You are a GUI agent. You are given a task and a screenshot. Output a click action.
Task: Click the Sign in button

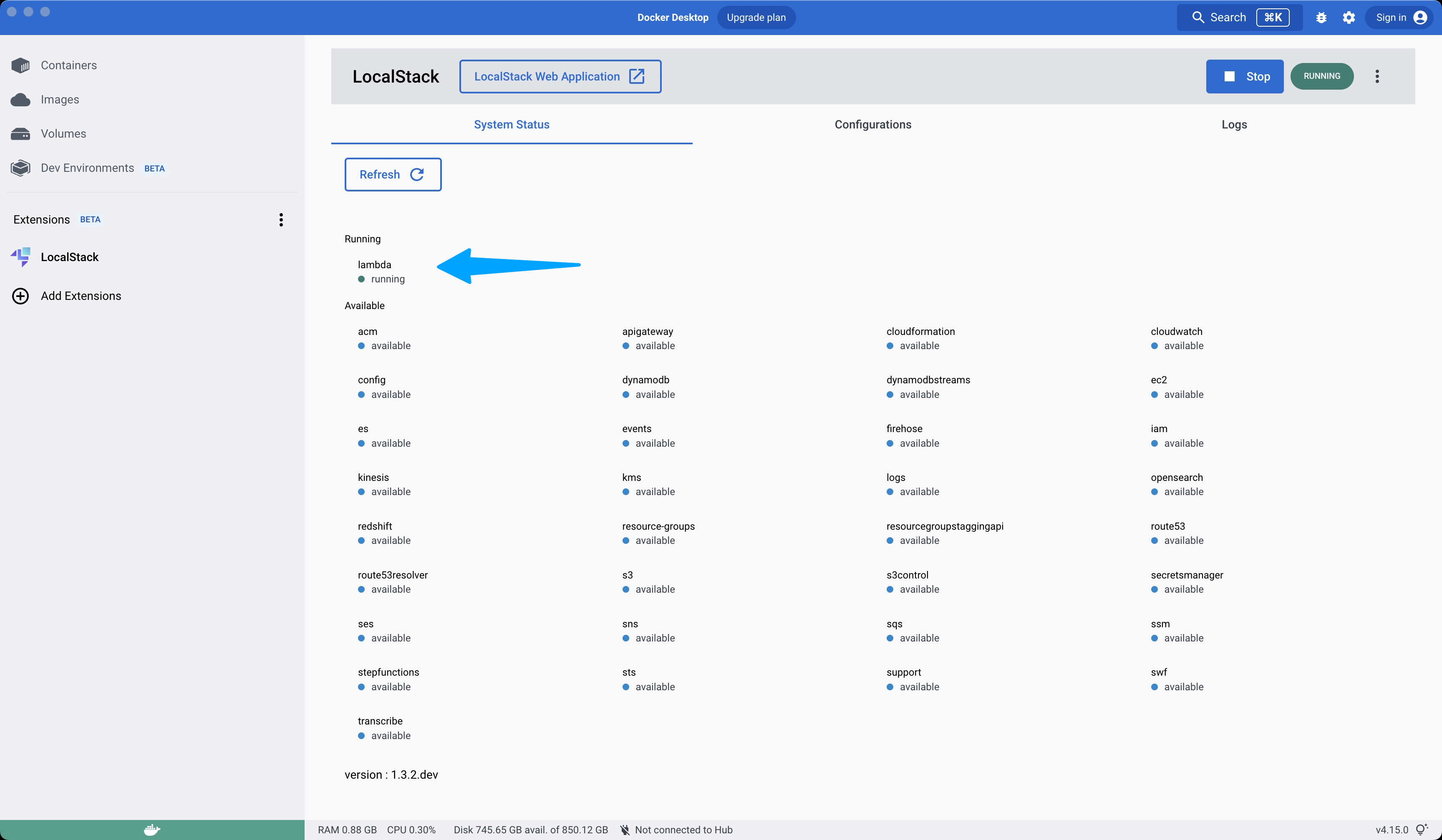(1399, 17)
